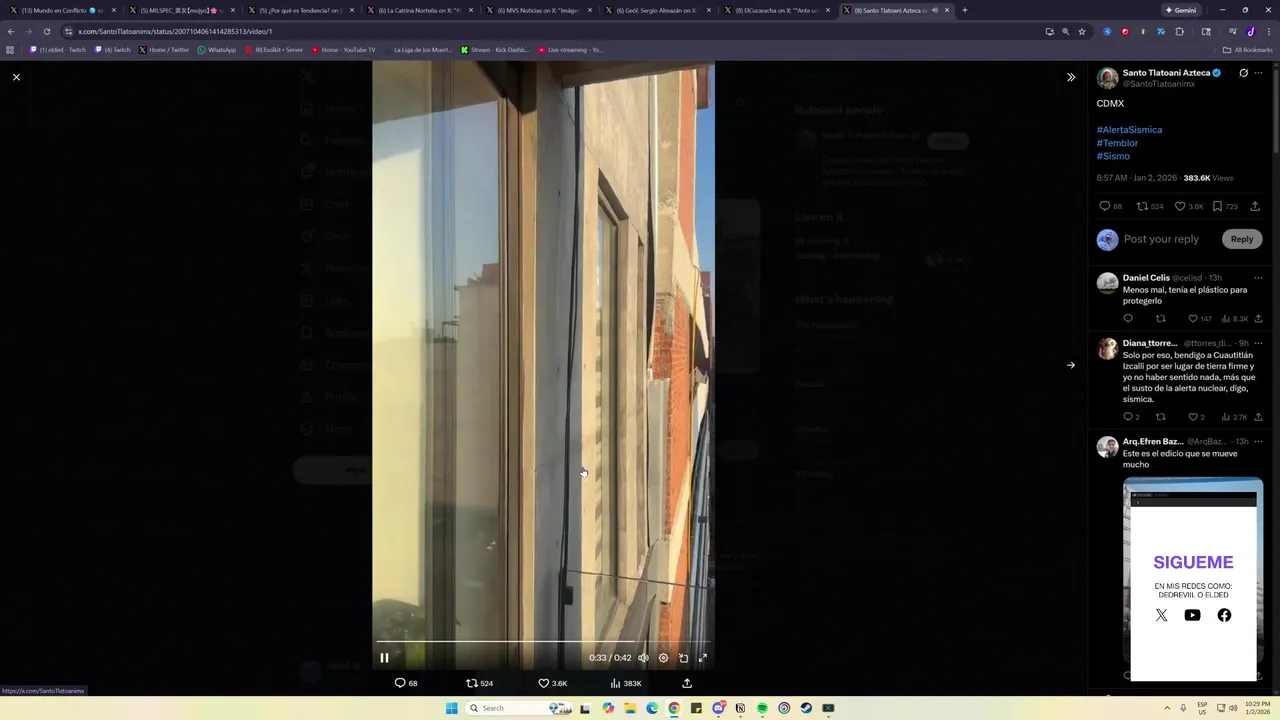Open Steam from the taskbar
The image size is (1280, 720).
(x=806, y=708)
